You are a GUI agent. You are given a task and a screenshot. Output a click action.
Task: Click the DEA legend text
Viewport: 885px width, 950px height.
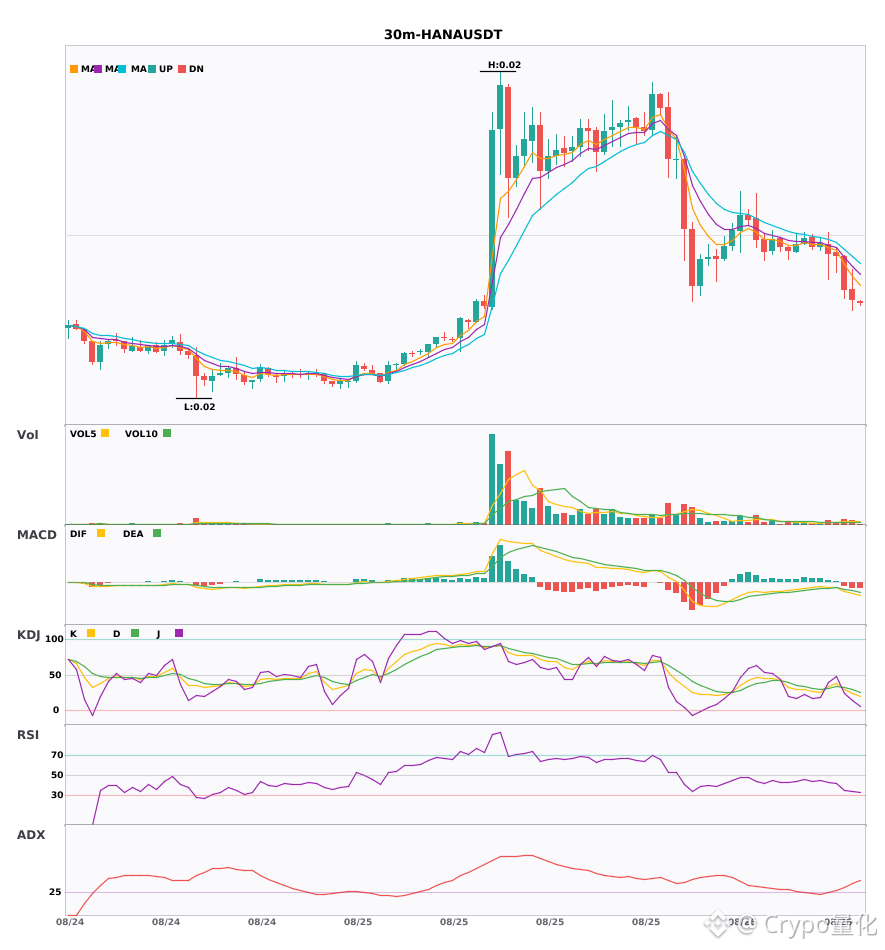[133, 534]
